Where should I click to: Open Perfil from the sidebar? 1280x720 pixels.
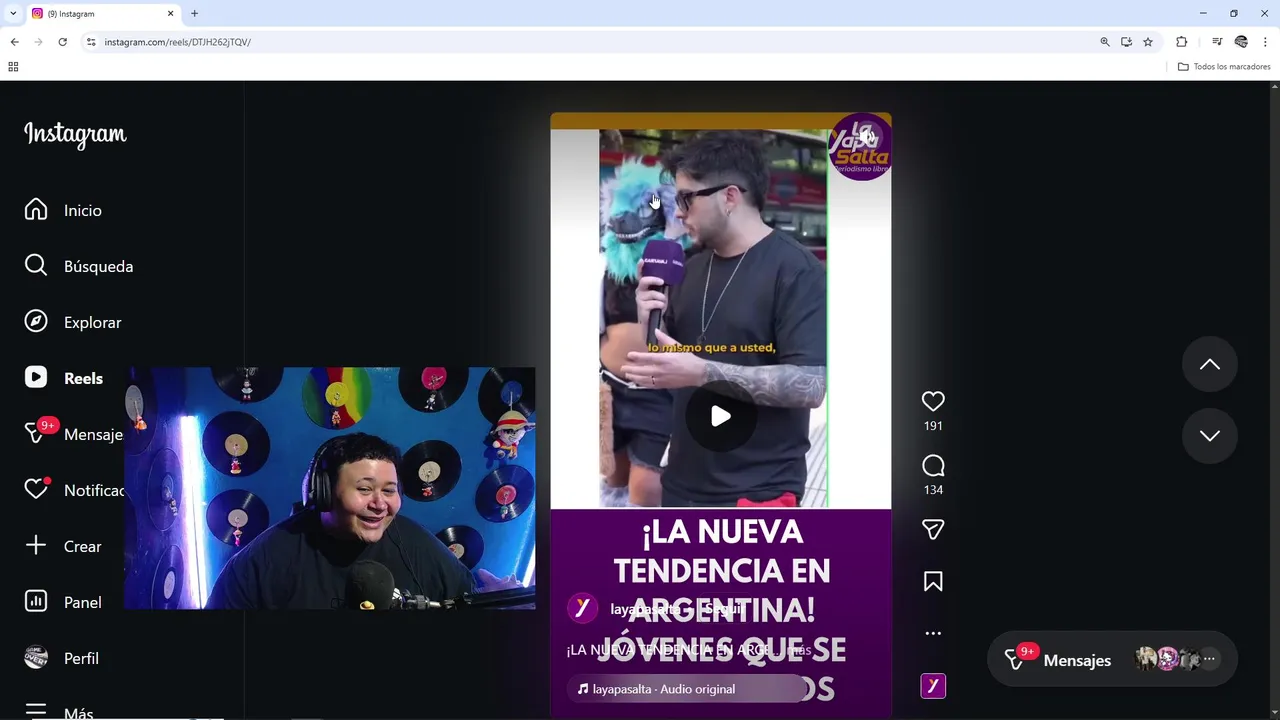[61, 658]
